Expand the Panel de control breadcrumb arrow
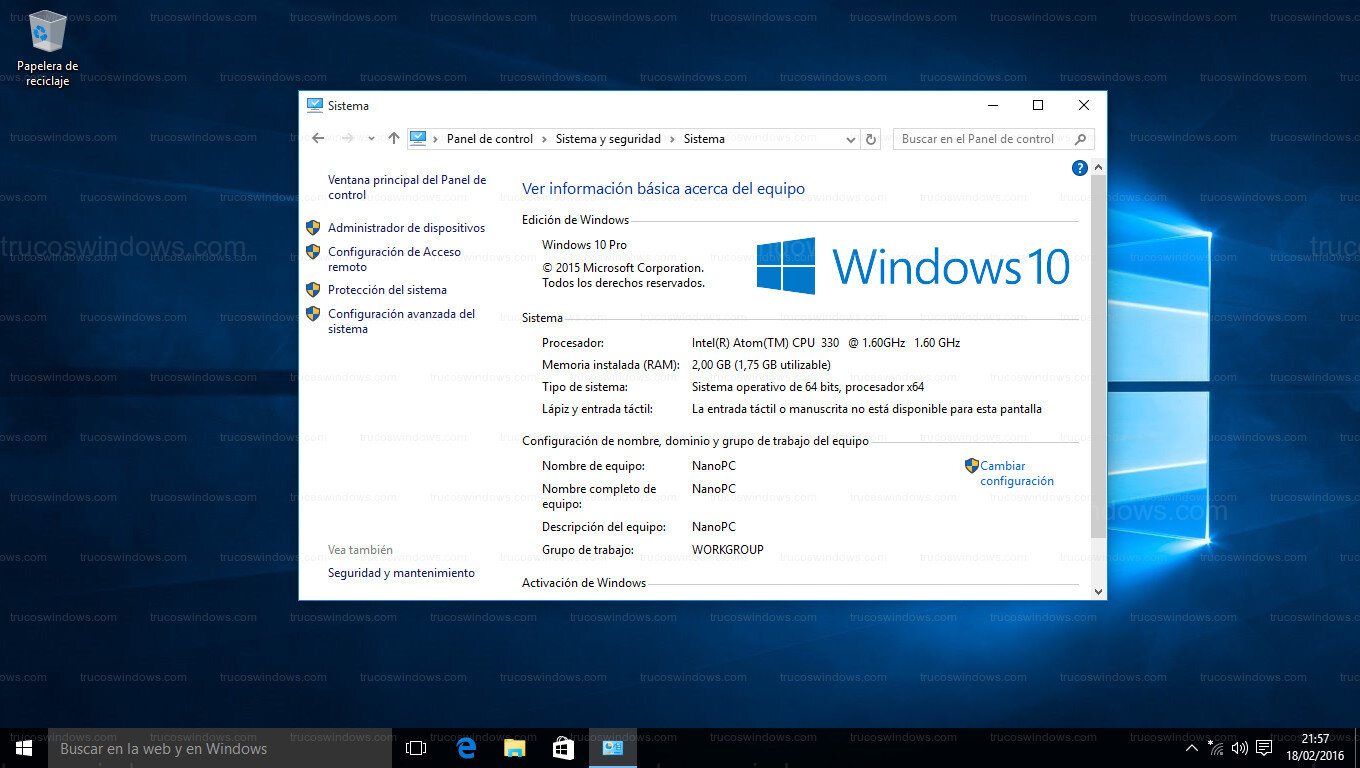This screenshot has height=768, width=1360. pos(543,139)
